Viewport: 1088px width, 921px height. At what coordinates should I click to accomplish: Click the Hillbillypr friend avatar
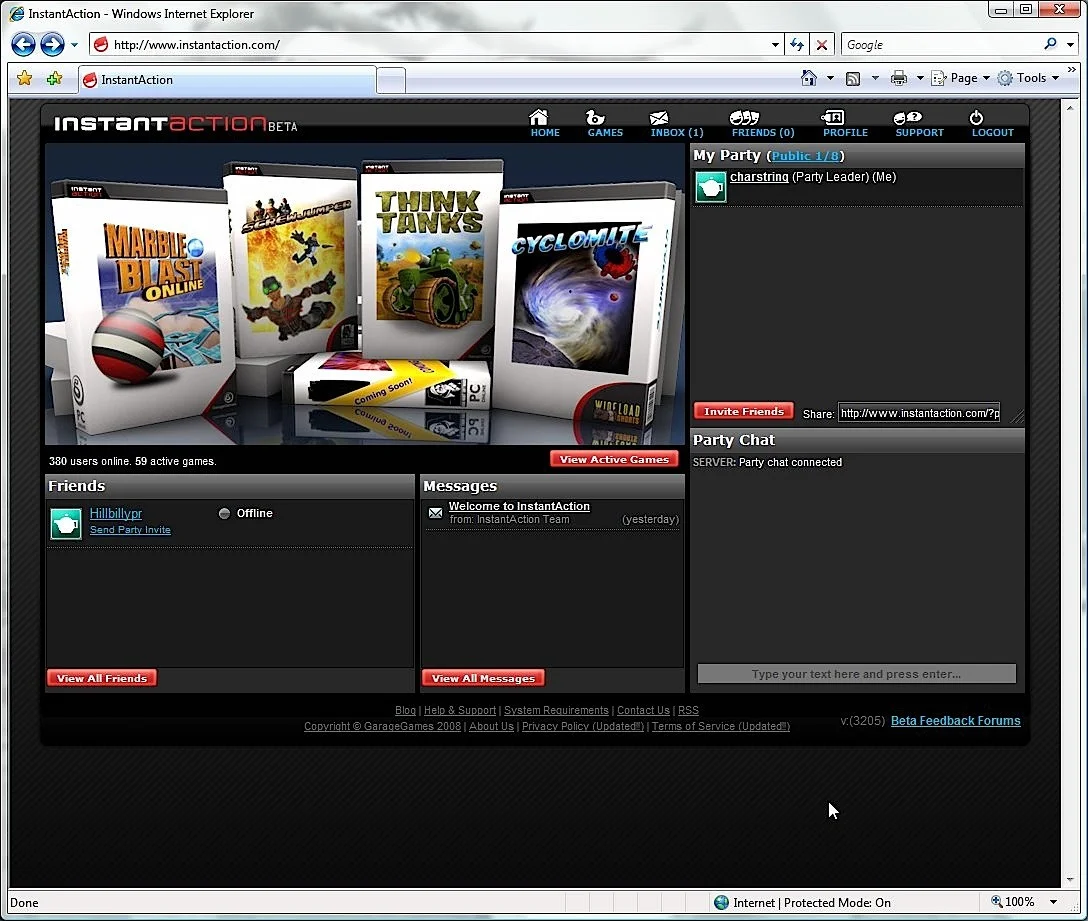[x=66, y=524]
